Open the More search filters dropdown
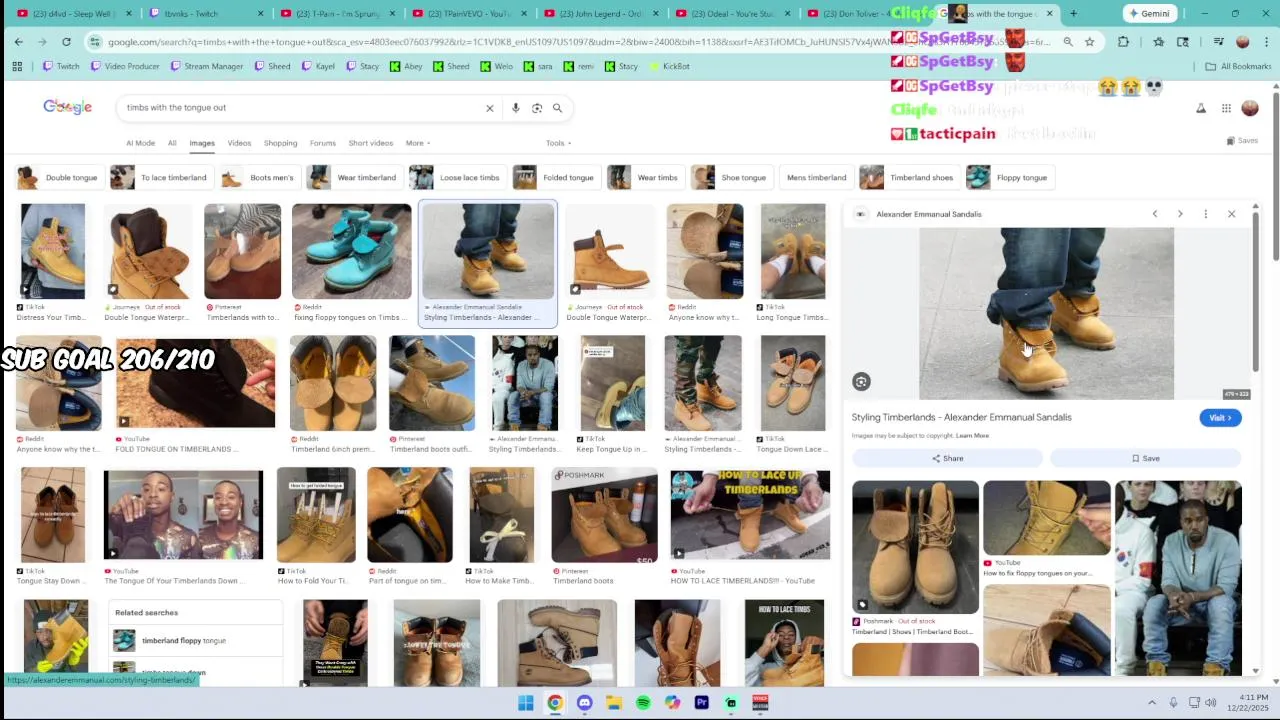1280x720 pixels. pyautogui.click(x=417, y=143)
